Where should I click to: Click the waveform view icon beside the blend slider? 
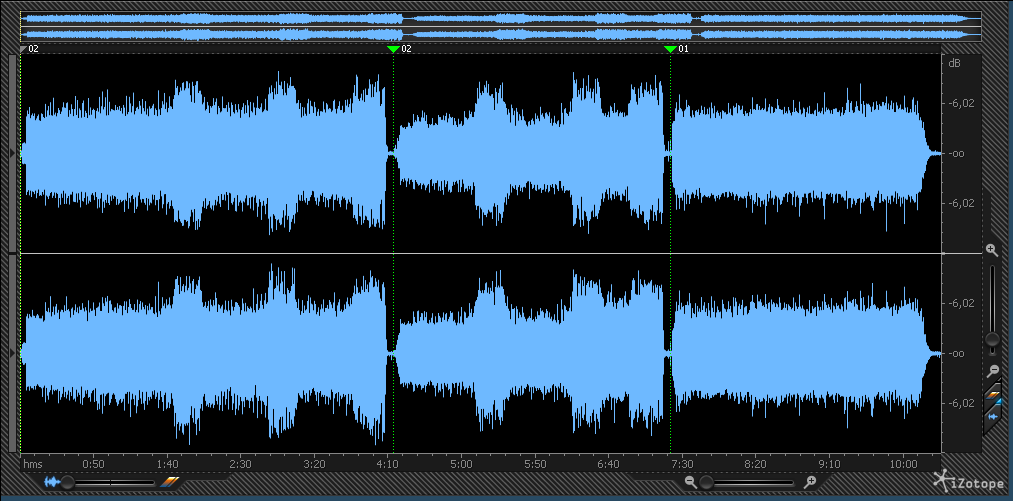[x=52, y=482]
